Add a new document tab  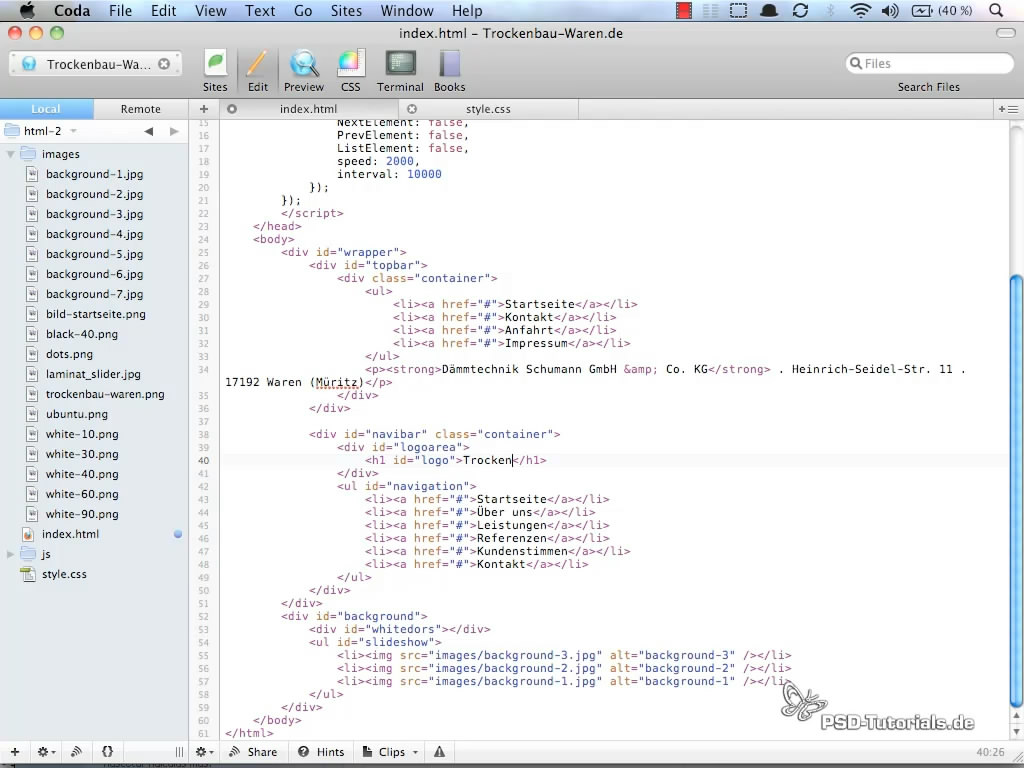[x=204, y=109]
